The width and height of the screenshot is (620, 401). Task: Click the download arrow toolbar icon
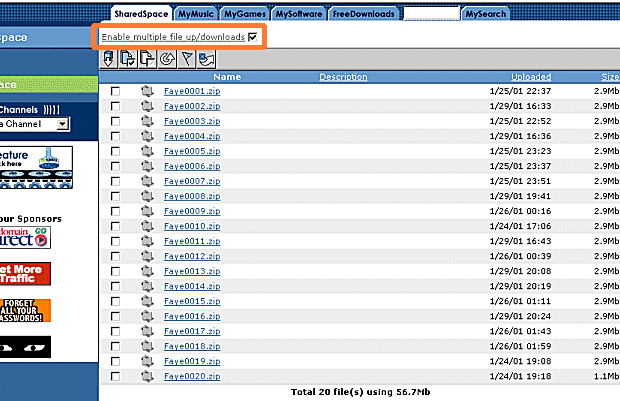[x=109, y=59]
